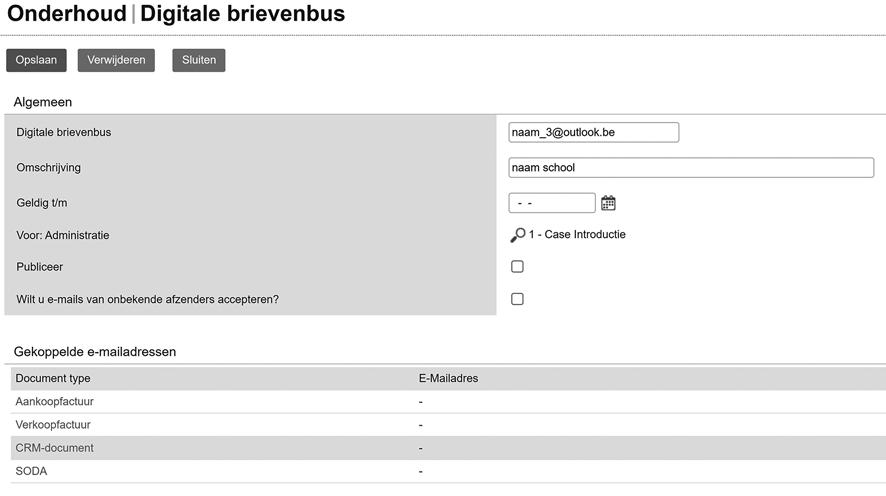Enable the Publiceer checkbox
This screenshot has width=886, height=496.
tap(517, 267)
